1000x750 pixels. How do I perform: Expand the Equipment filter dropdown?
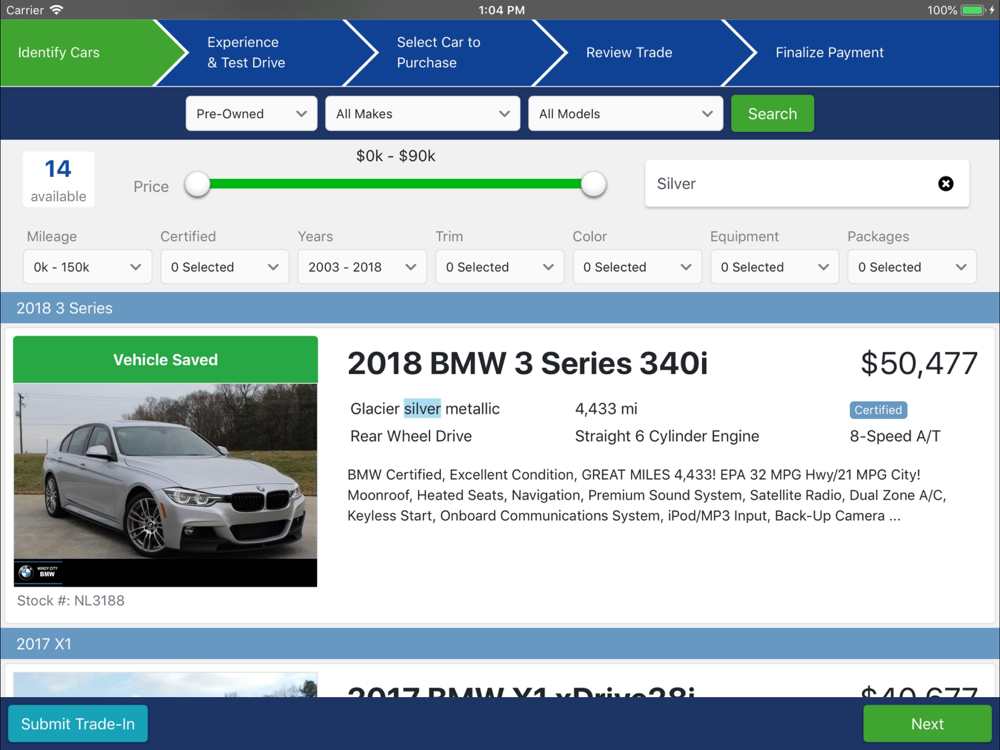(x=774, y=267)
